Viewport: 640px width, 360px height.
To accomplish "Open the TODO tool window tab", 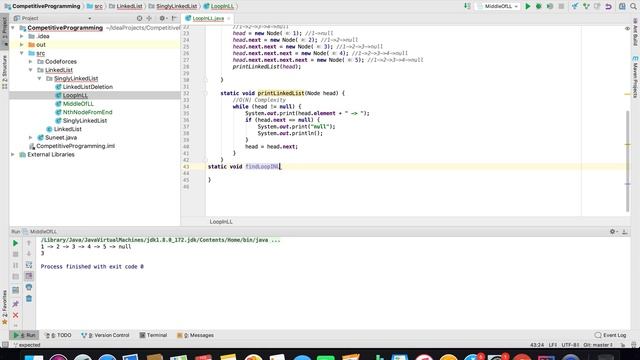I will (x=58, y=335).
